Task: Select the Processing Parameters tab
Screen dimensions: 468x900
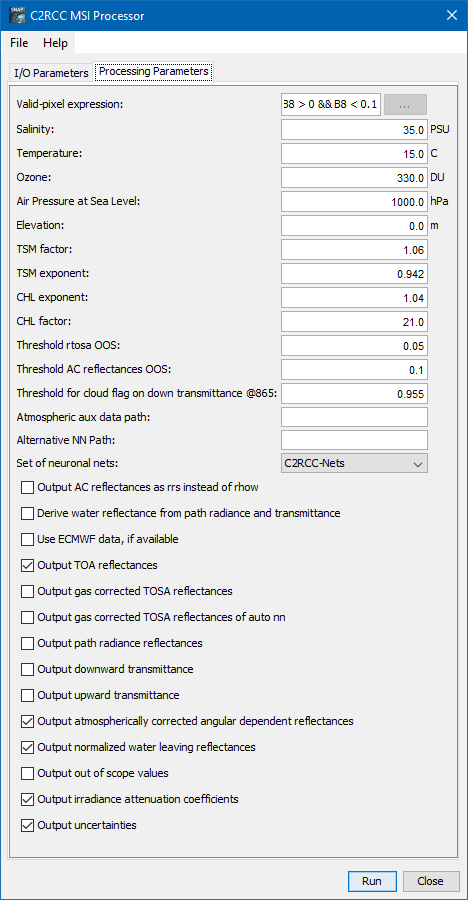Action: coord(153,72)
